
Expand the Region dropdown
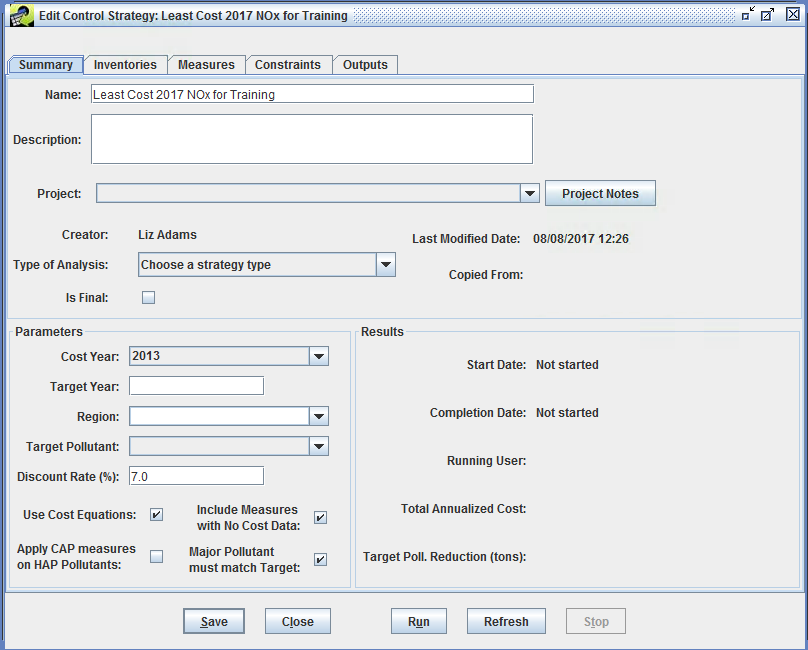coord(318,416)
